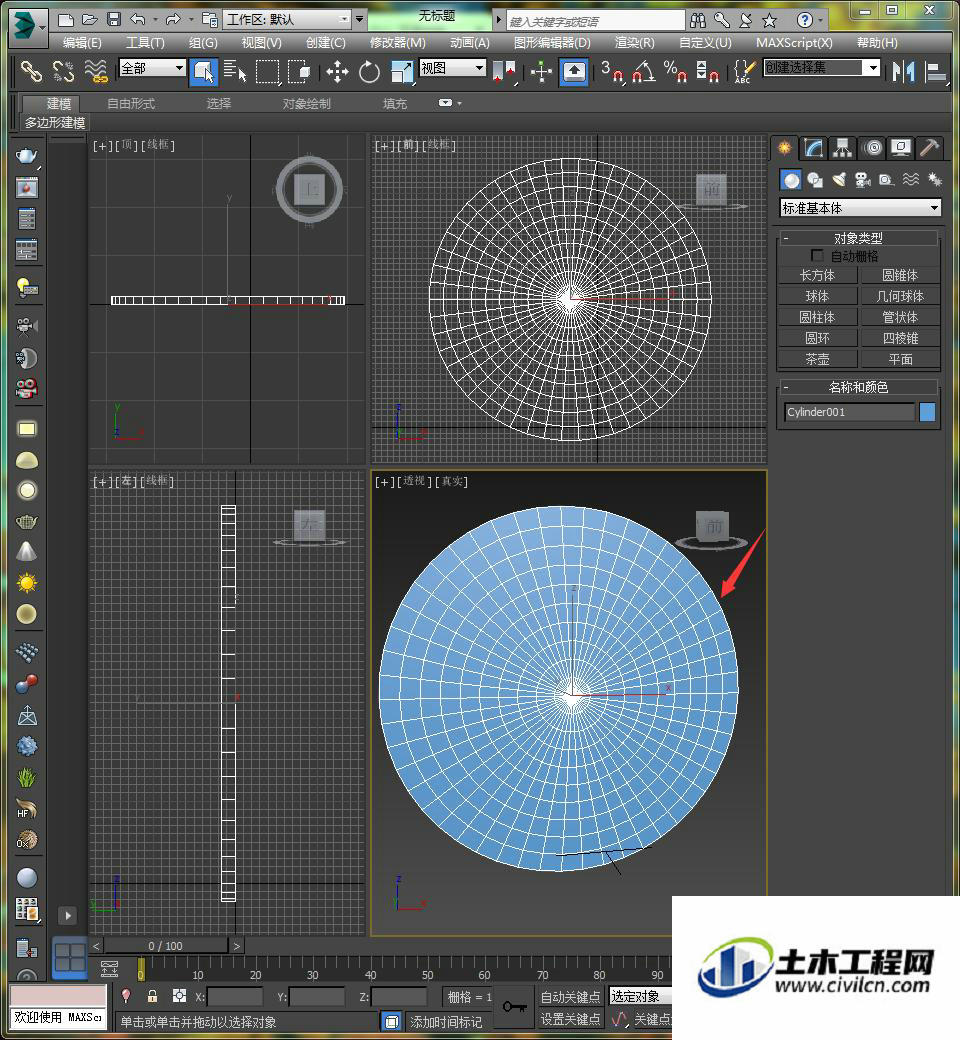Image resolution: width=960 pixels, height=1040 pixels.
Task: Open the workspace '工作区: 默认' dropdown
Action: click(287, 19)
